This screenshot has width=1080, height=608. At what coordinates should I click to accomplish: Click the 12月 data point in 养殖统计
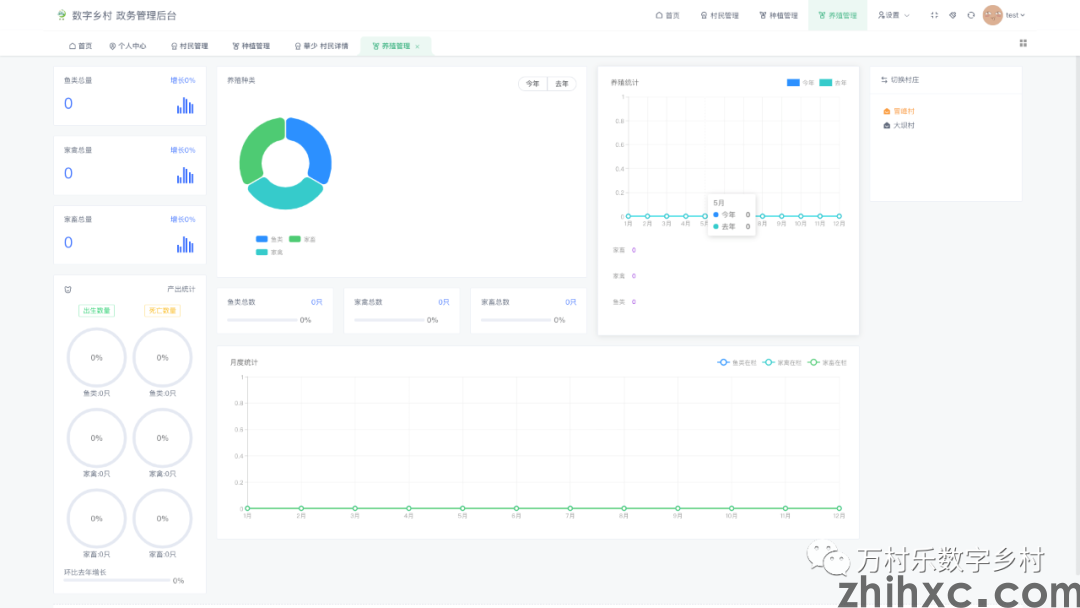[839, 216]
